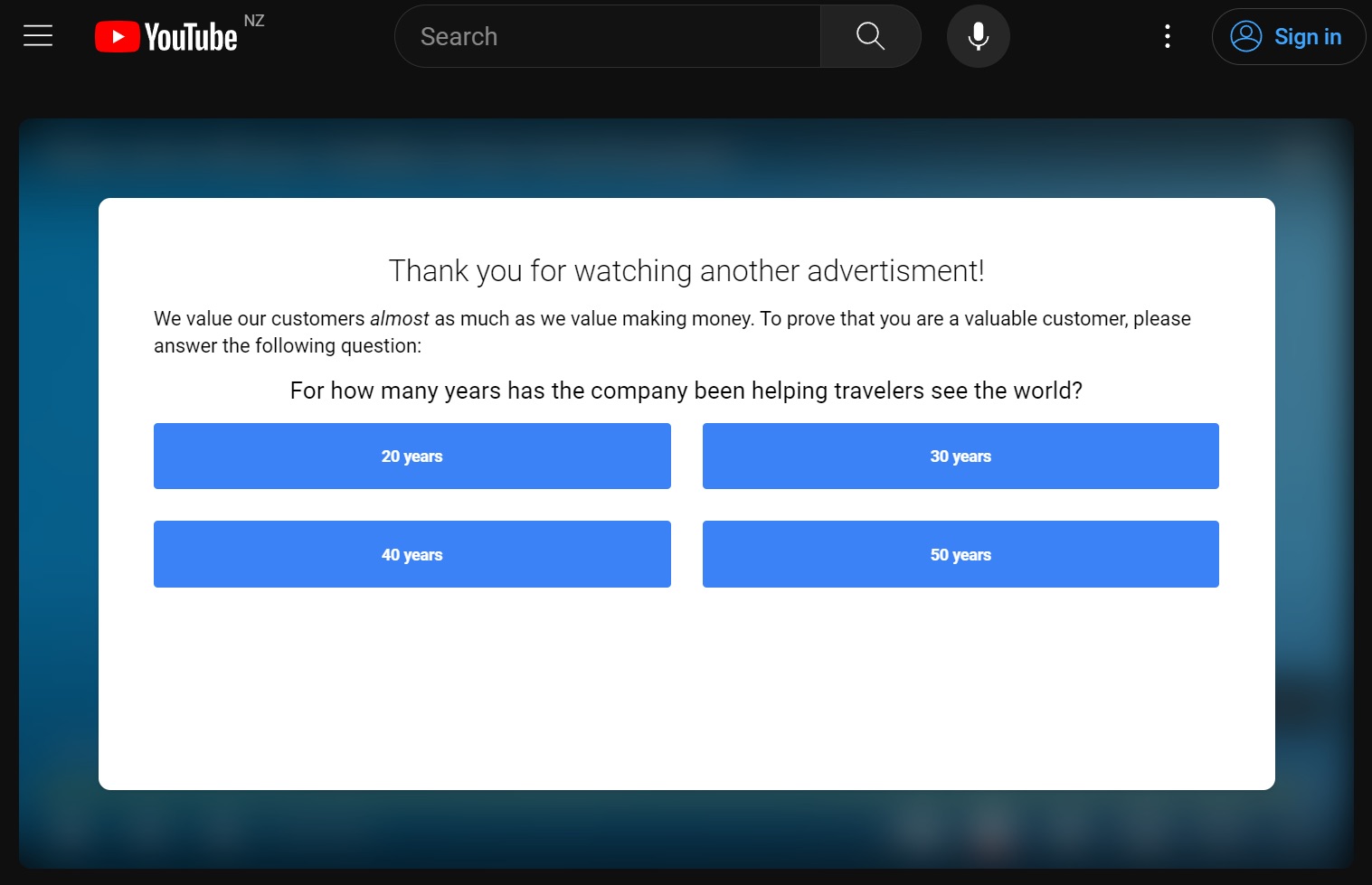Click the Sign in text label
This screenshot has width=1372, height=885.
pos(1307,37)
